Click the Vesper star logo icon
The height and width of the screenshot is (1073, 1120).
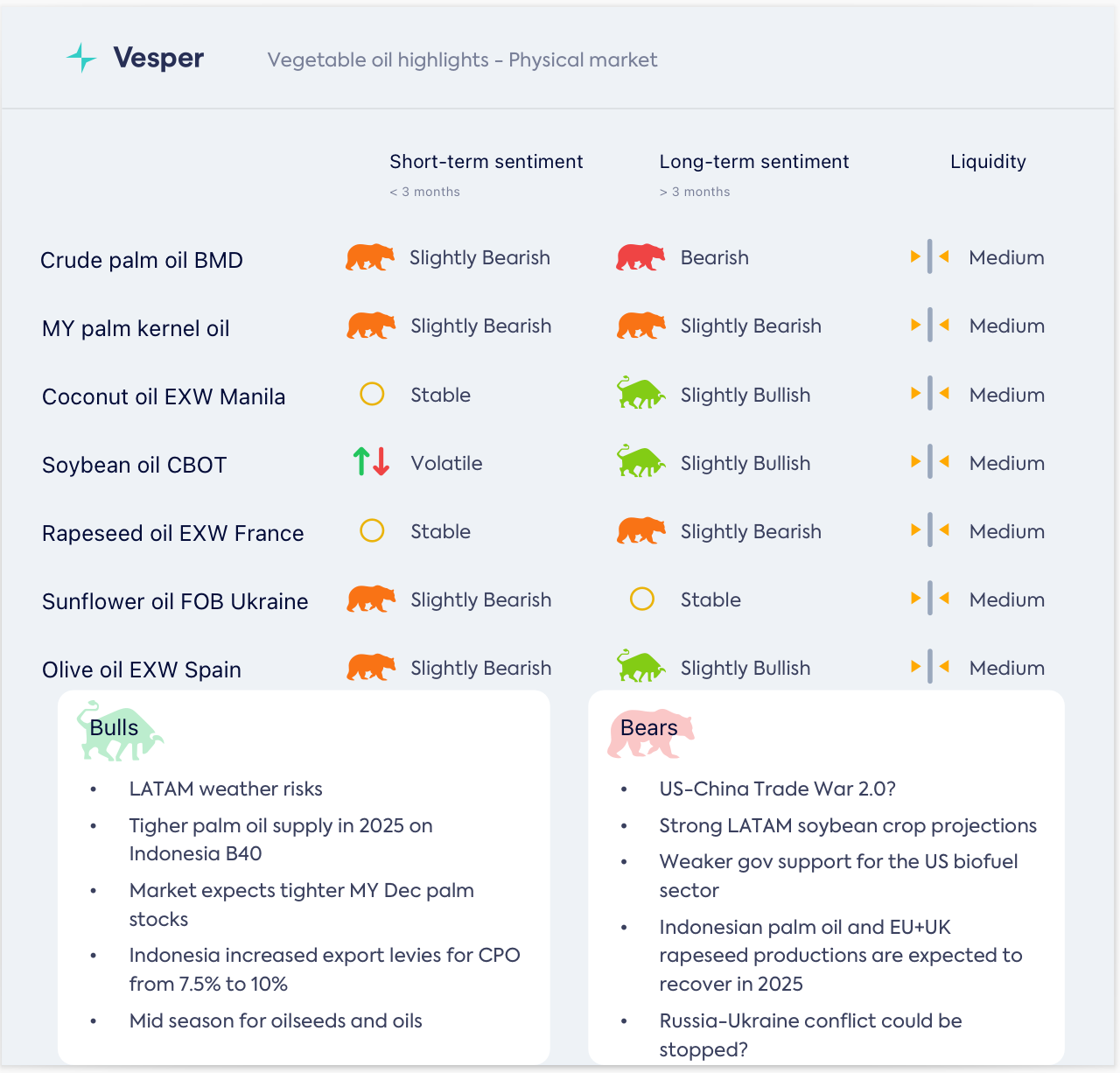click(x=81, y=58)
